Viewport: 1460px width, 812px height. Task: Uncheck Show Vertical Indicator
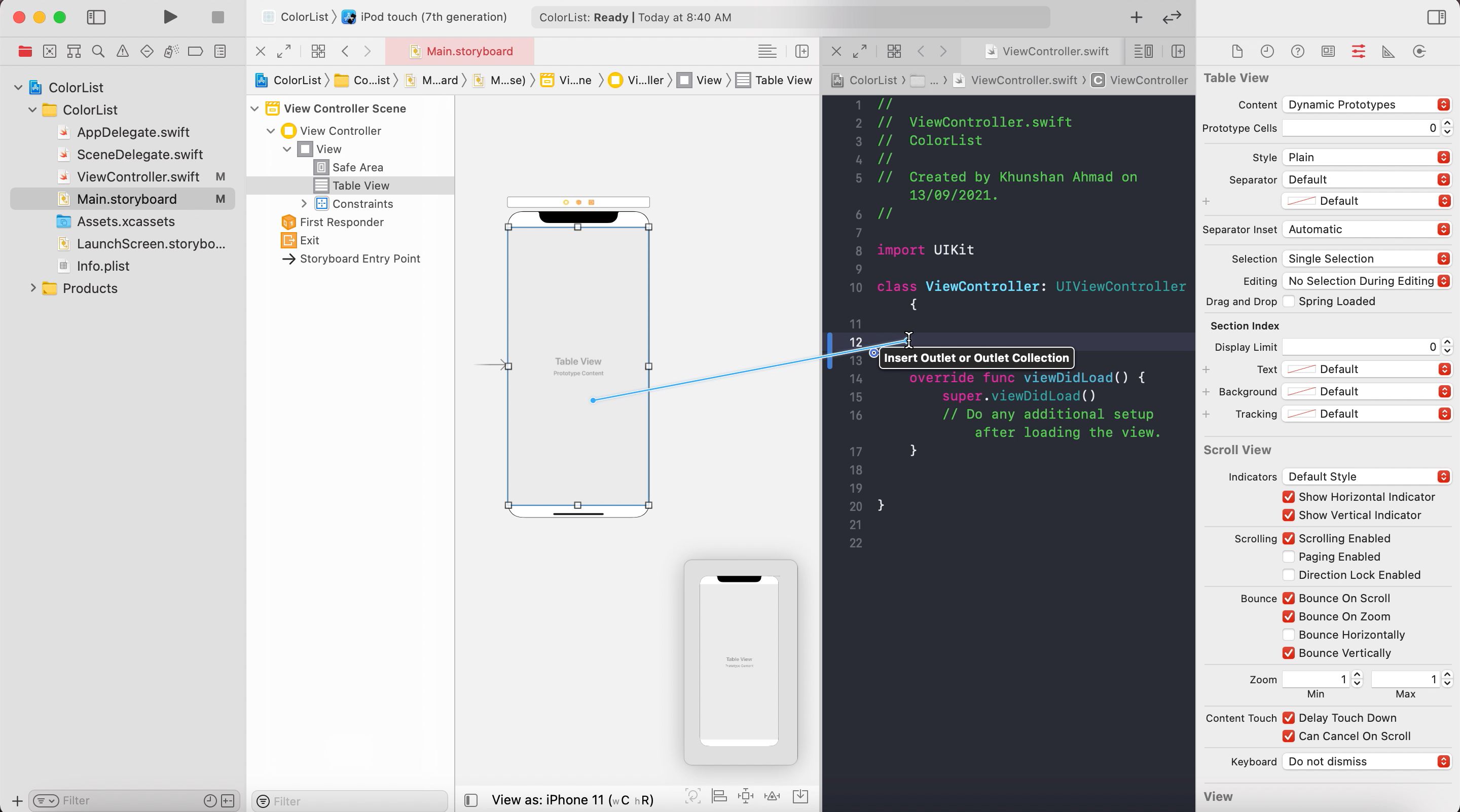click(x=1288, y=515)
